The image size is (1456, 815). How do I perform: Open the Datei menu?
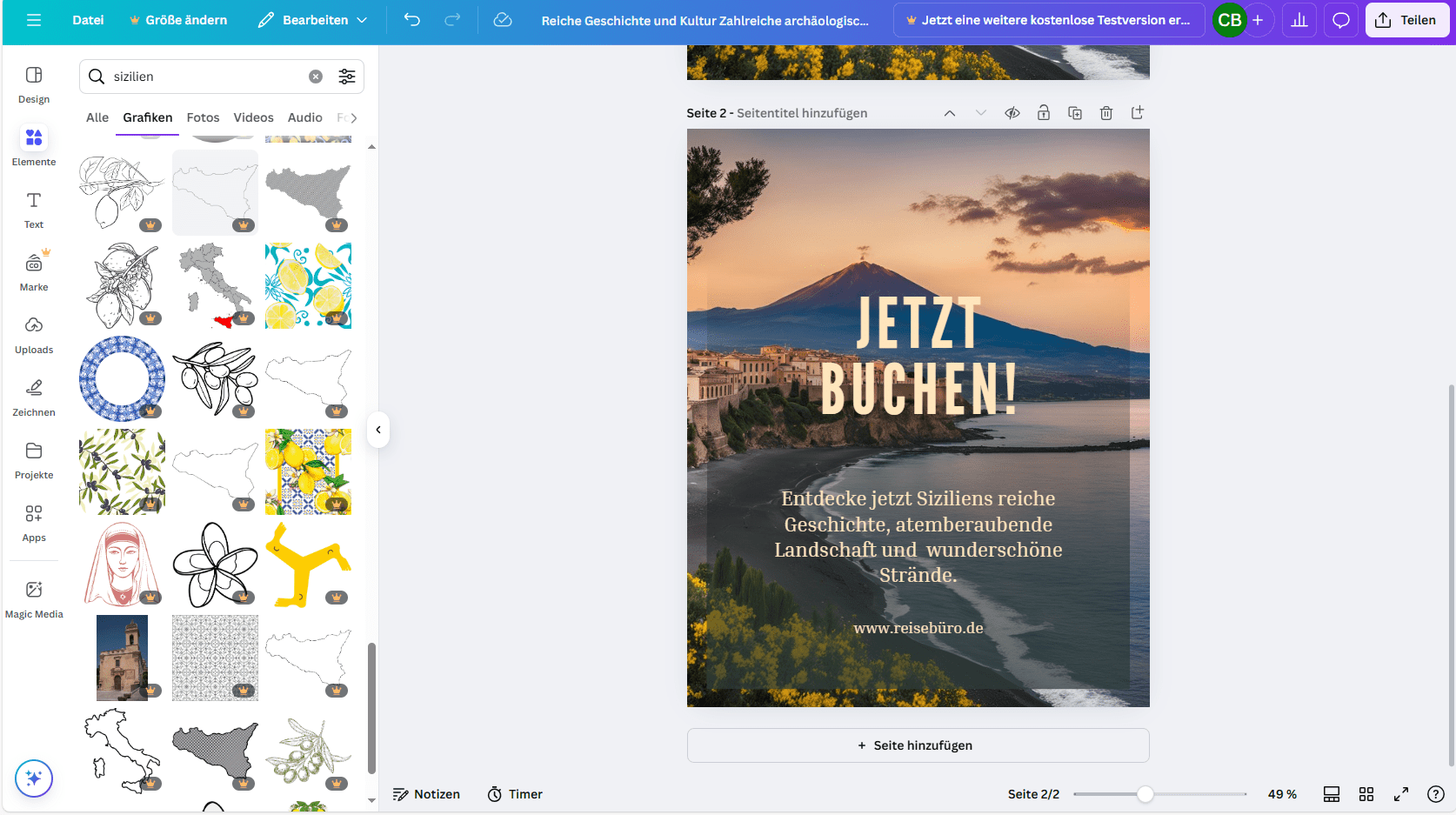[x=88, y=20]
